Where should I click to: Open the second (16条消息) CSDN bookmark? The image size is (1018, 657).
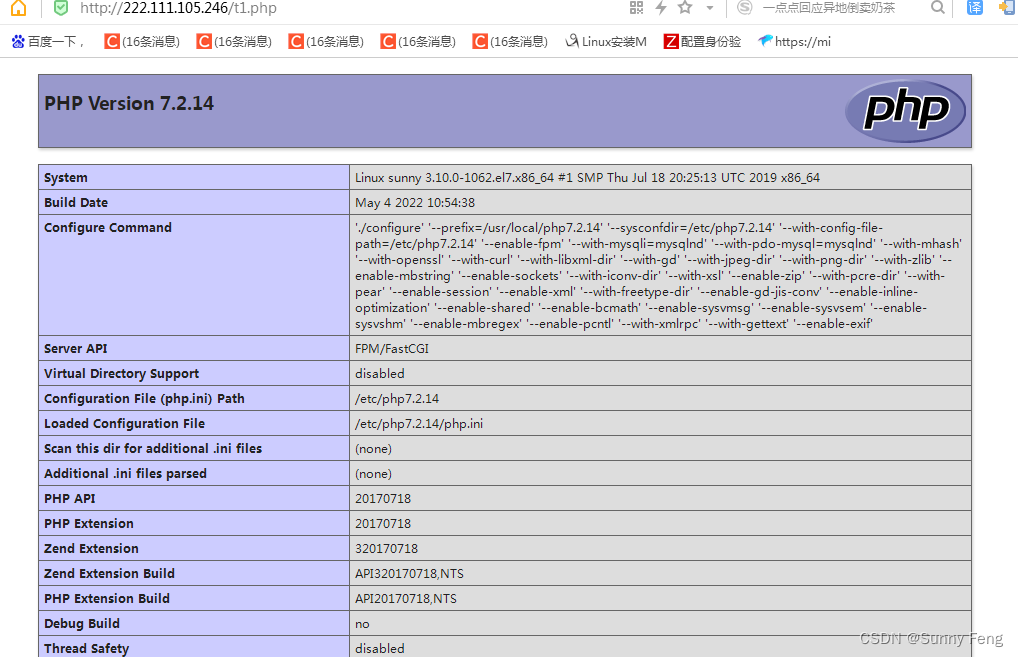click(x=234, y=42)
